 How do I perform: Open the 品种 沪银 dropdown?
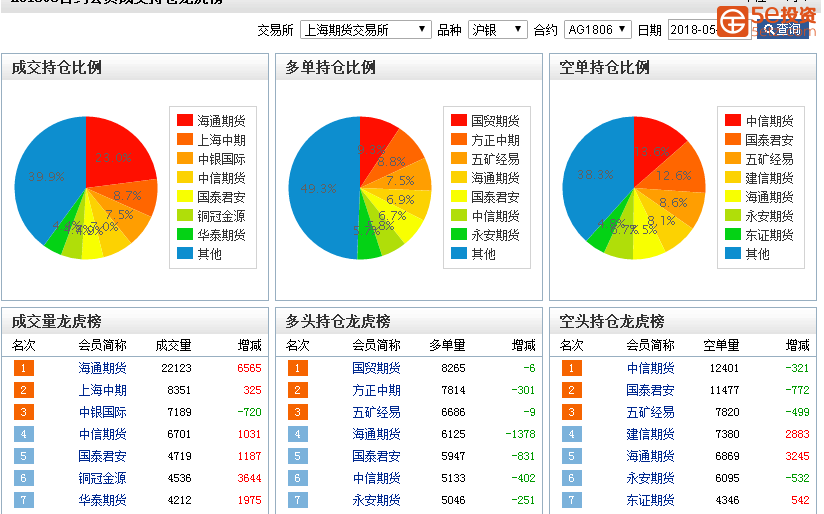497,30
